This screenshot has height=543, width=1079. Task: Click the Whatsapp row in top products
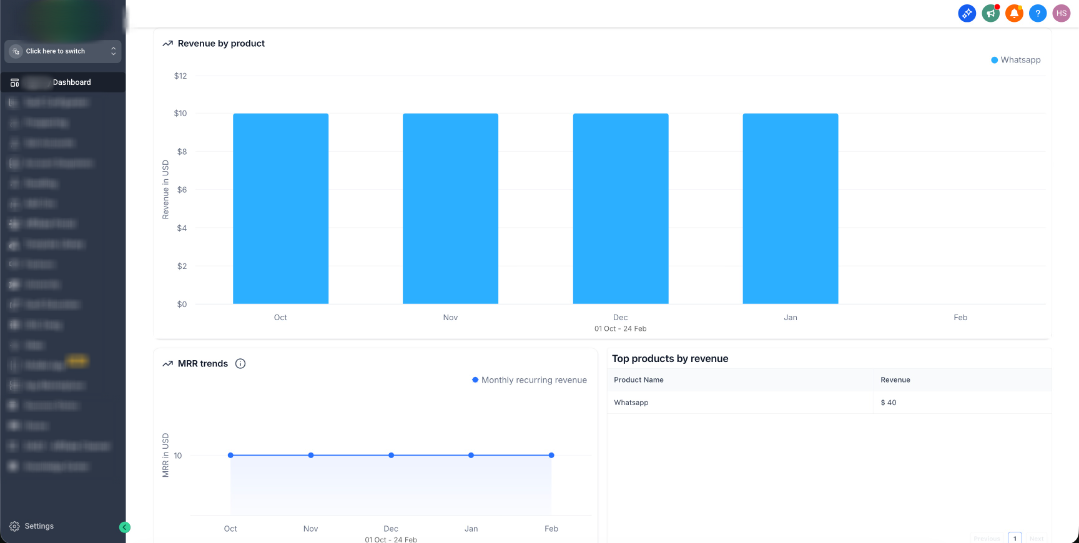[x=829, y=403]
